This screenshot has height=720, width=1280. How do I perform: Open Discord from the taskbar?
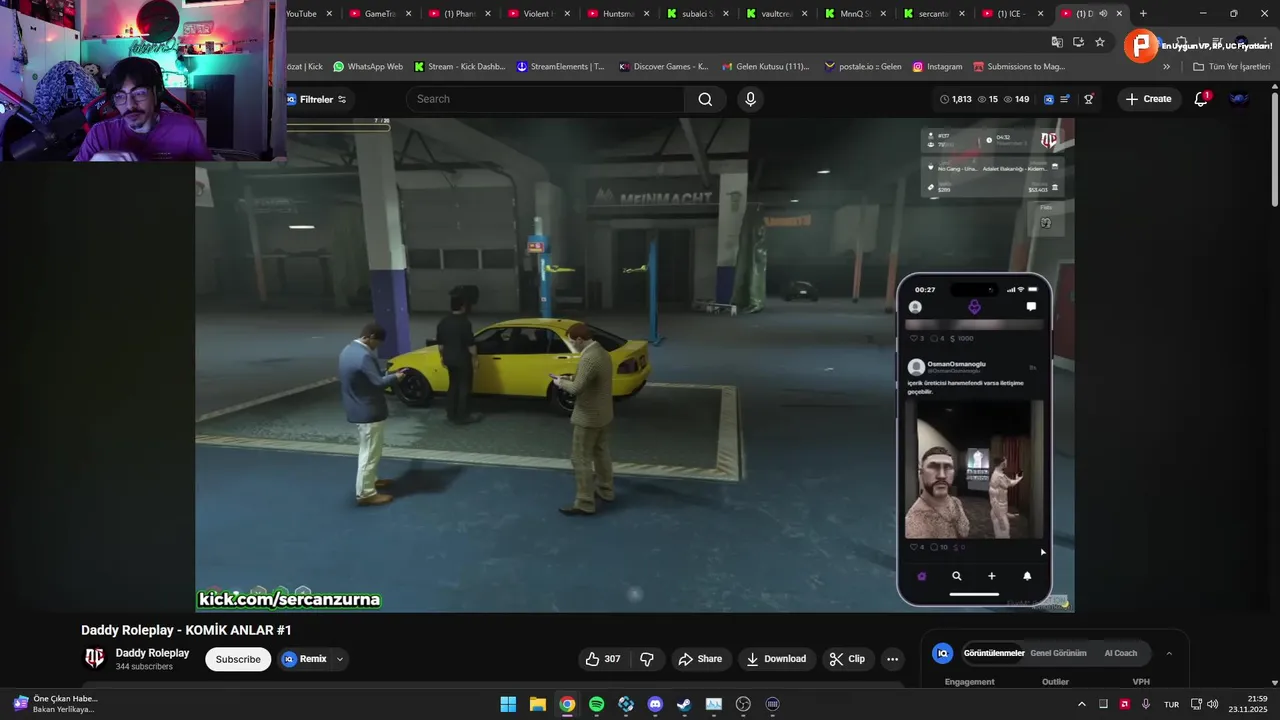coord(655,704)
